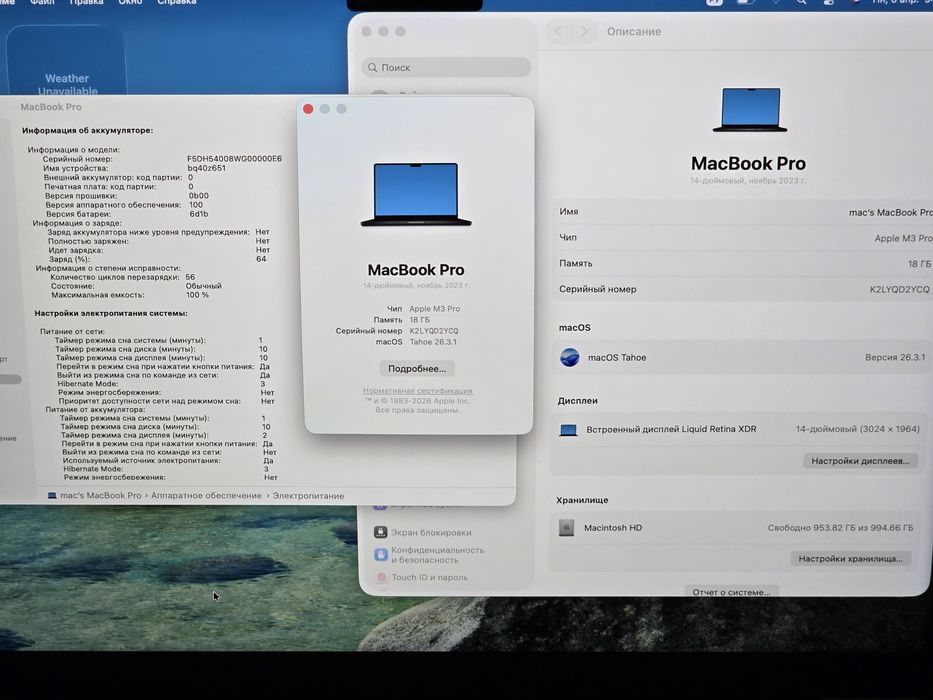Screen dimensions: 933x700
Task: Click the Питание от сети label
Action: pyautogui.click(x=72, y=332)
